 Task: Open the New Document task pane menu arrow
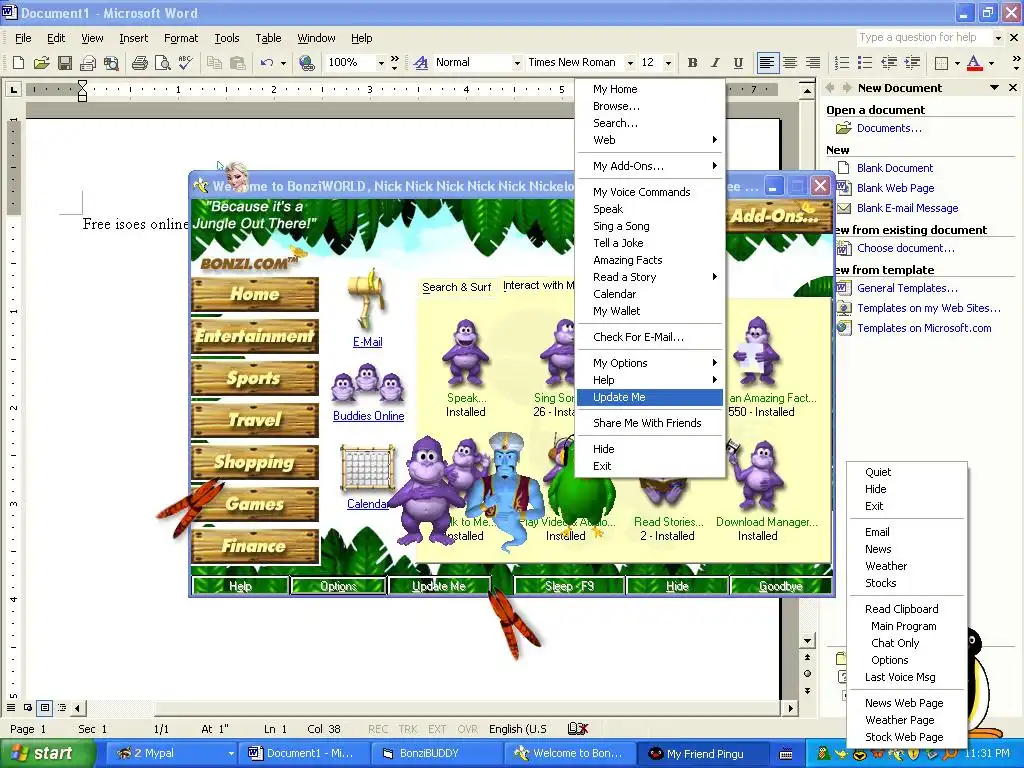[x=994, y=88]
